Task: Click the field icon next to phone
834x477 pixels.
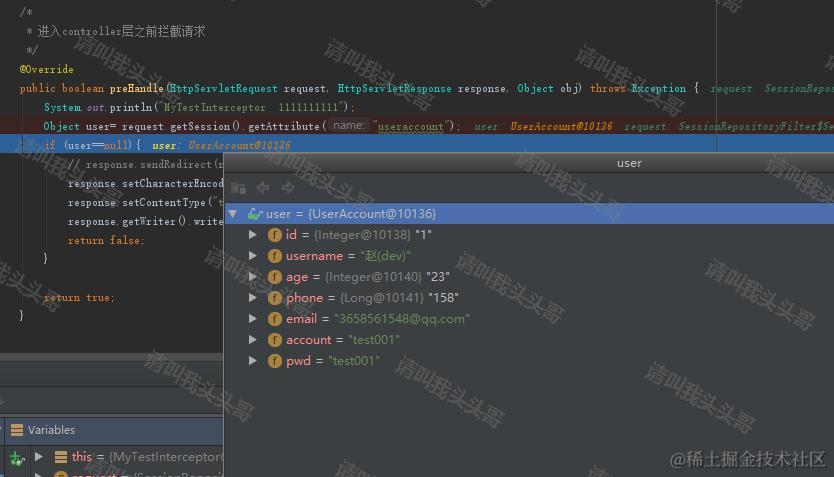Action: pos(274,298)
